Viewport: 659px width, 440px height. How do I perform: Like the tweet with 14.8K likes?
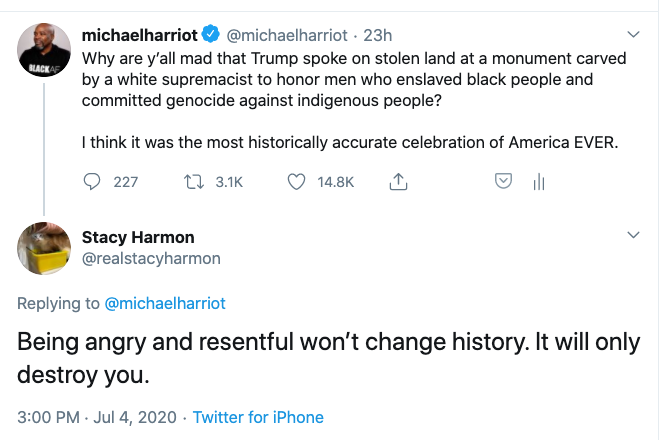[x=296, y=182]
